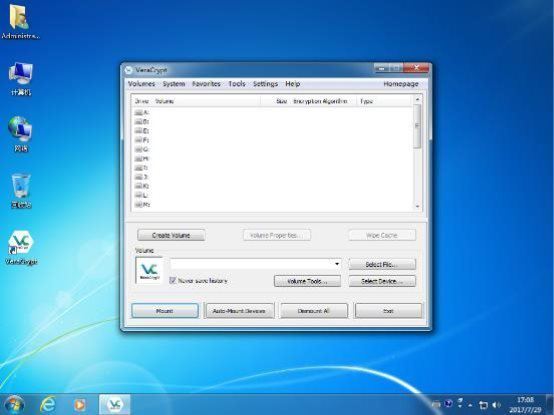This screenshot has width=554, height=415.
Task: Click the Exit button
Action: pyautogui.click(x=388, y=311)
